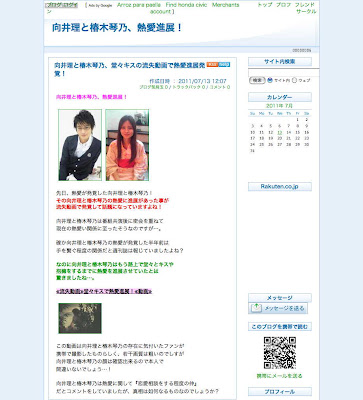This screenshot has width=363, height=400.
Task: Click into the site search text field
Action: tap(283, 73)
